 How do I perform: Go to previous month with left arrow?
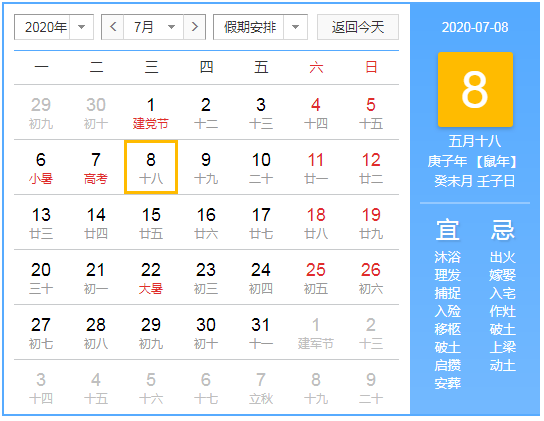tap(113, 27)
